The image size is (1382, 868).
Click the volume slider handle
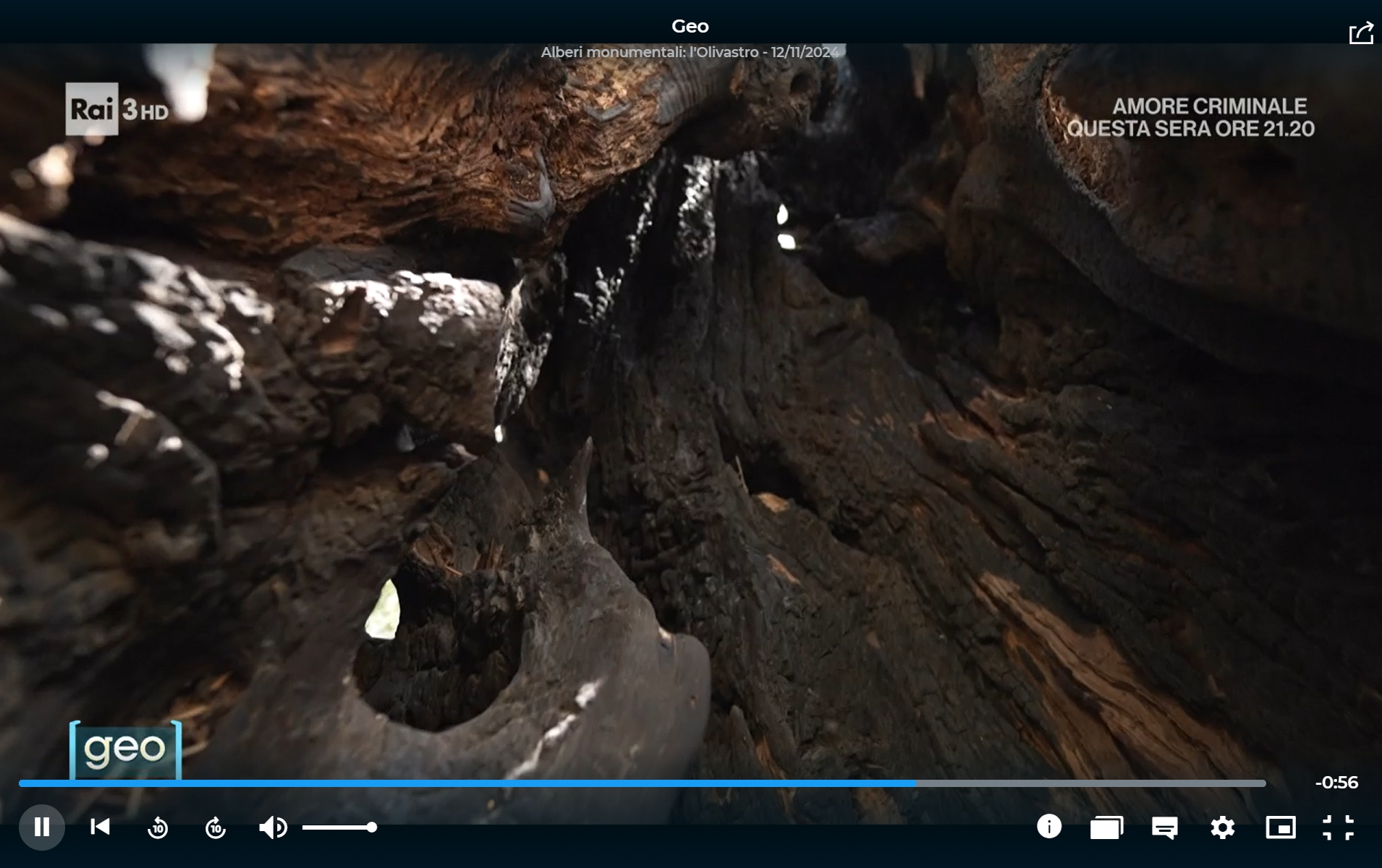[371, 827]
